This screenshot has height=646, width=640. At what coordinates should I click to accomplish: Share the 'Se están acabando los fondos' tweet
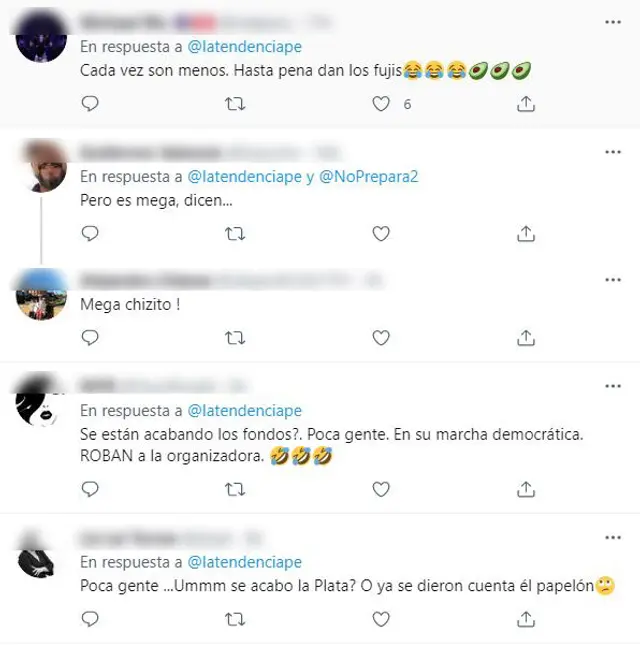526,489
